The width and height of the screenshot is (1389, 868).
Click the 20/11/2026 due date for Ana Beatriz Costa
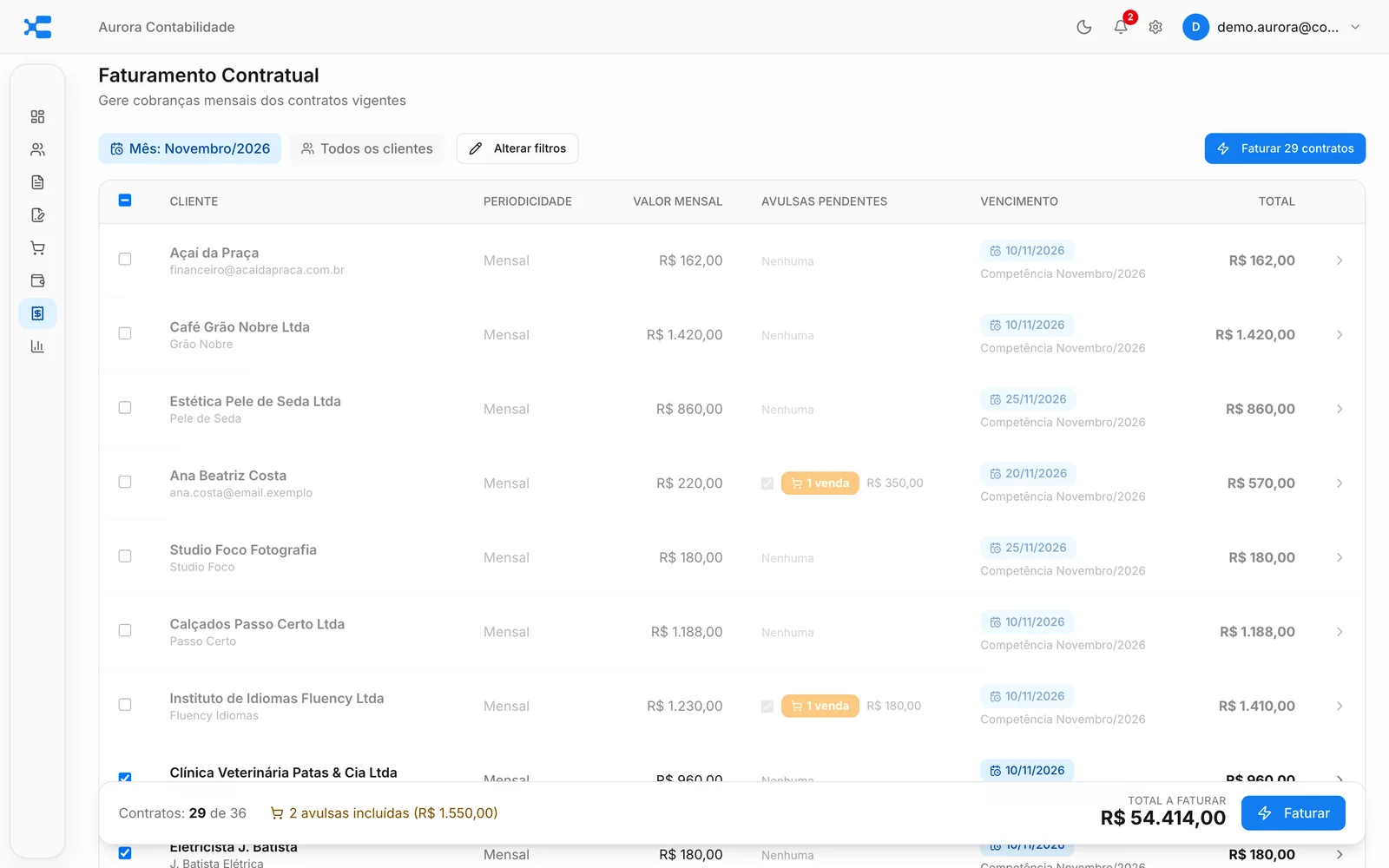[x=1028, y=474]
